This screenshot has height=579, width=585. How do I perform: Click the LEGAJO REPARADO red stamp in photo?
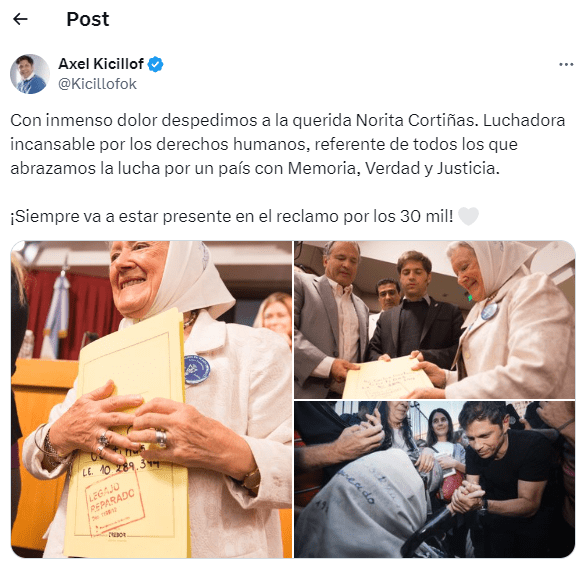[x=115, y=503]
